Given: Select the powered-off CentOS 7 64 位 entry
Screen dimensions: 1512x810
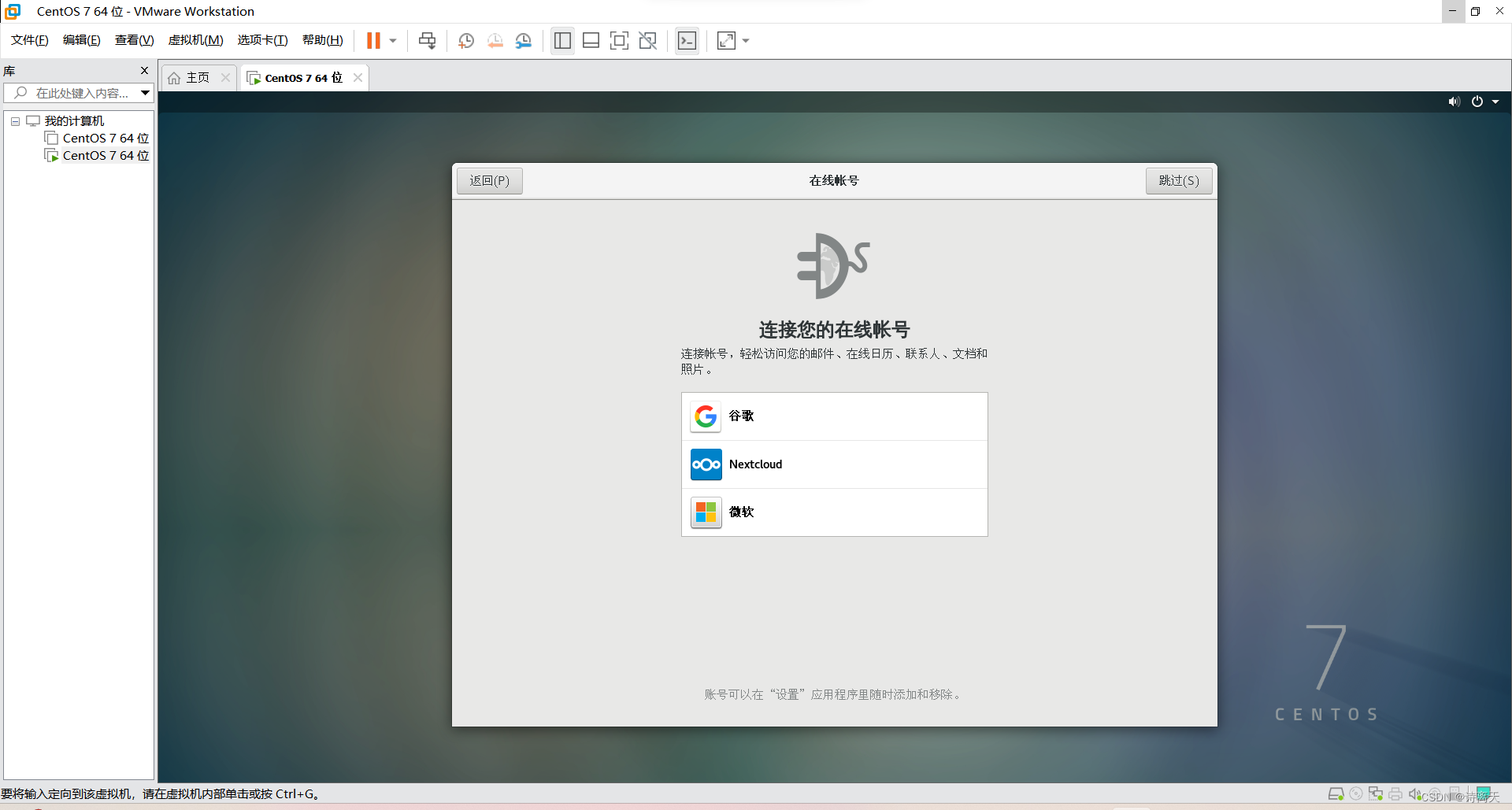Looking at the screenshot, I should pos(106,138).
